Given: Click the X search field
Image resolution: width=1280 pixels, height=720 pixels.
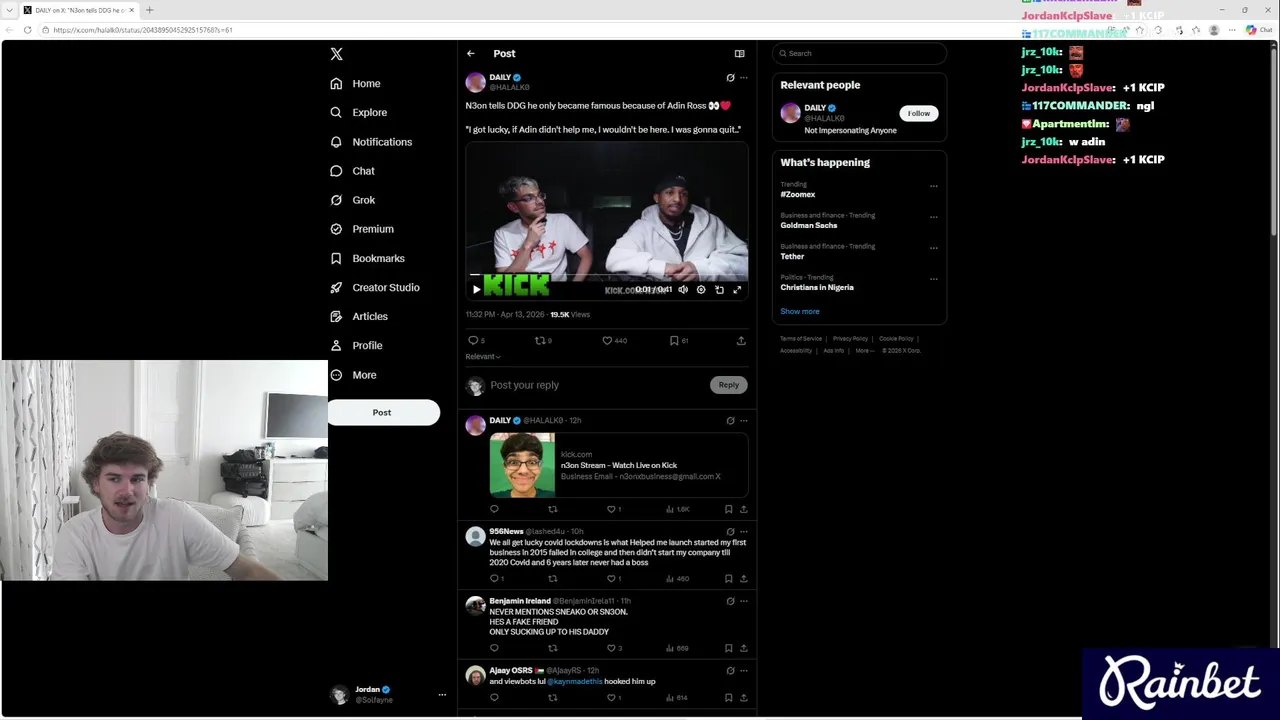Looking at the screenshot, I should [x=859, y=54].
